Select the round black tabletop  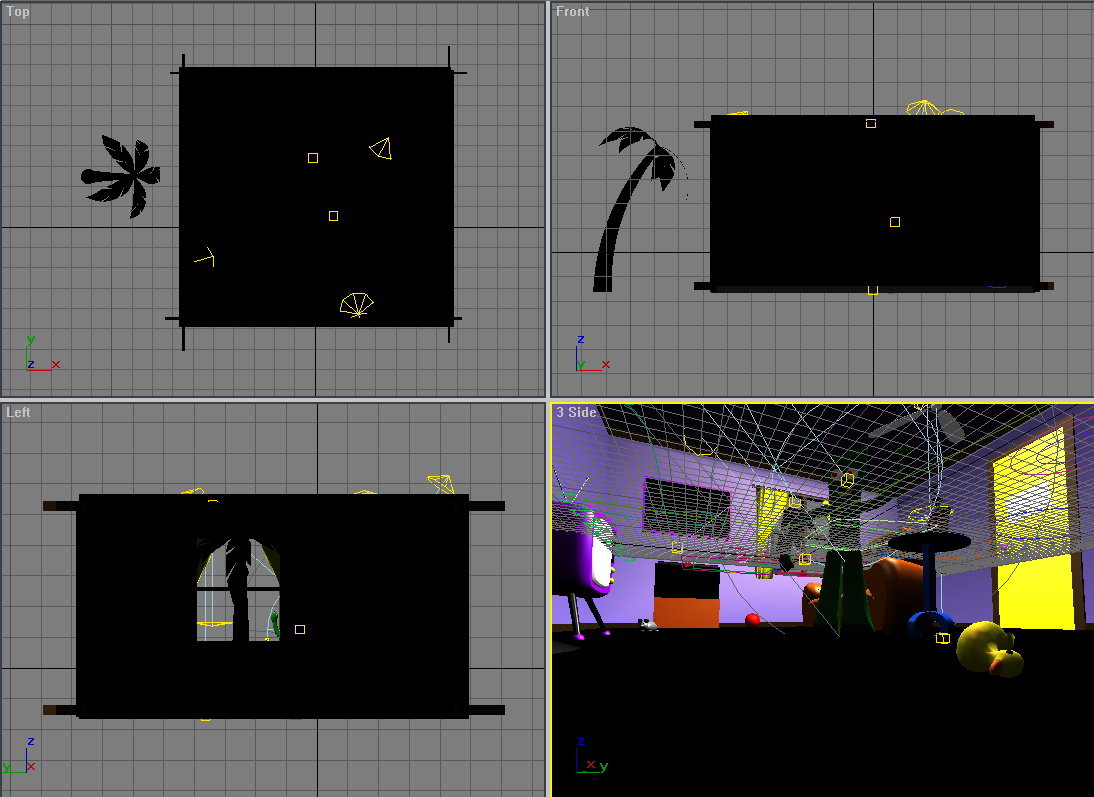coord(929,542)
